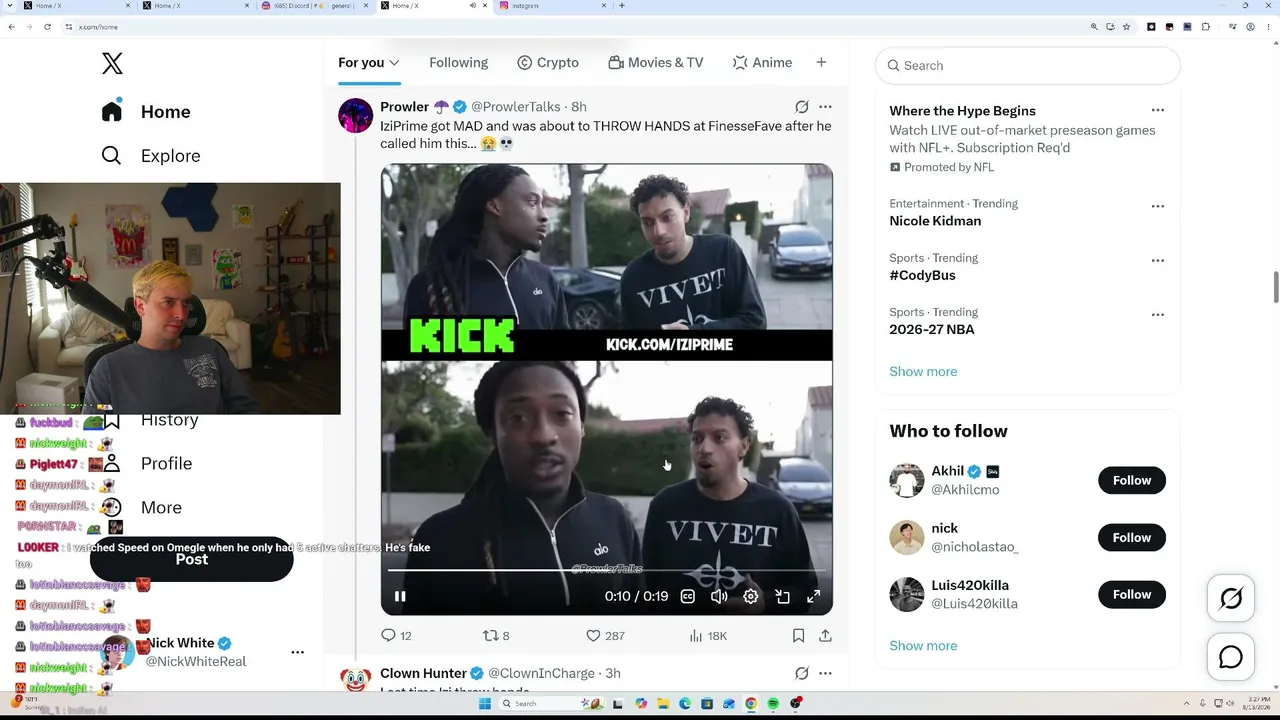
Task: Open the floating Grok button
Action: (1231, 598)
